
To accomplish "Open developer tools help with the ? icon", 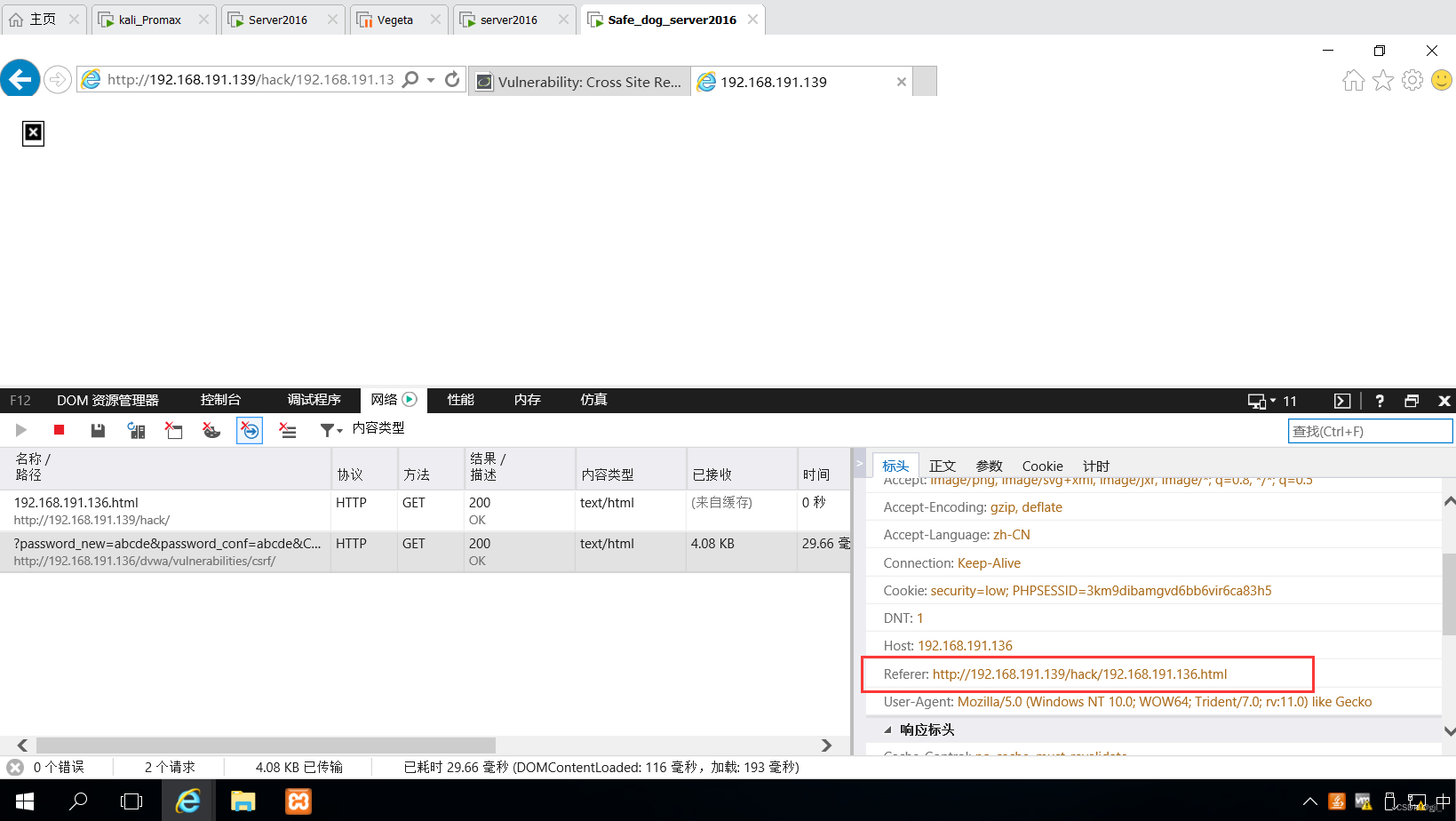I will (1379, 400).
